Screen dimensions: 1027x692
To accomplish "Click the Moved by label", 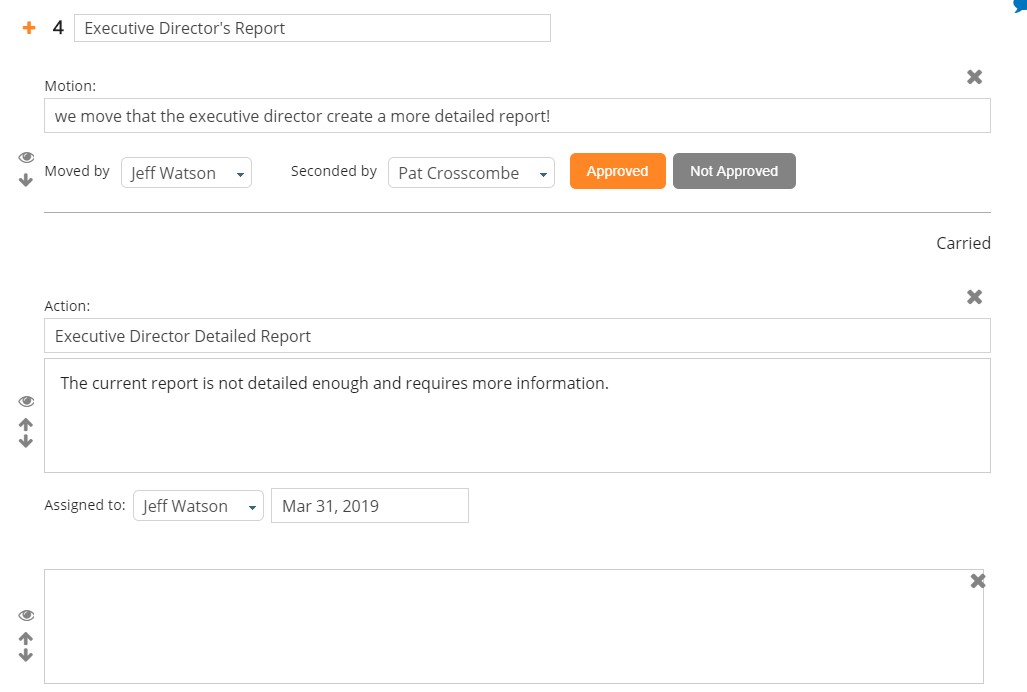I will click(77, 171).
